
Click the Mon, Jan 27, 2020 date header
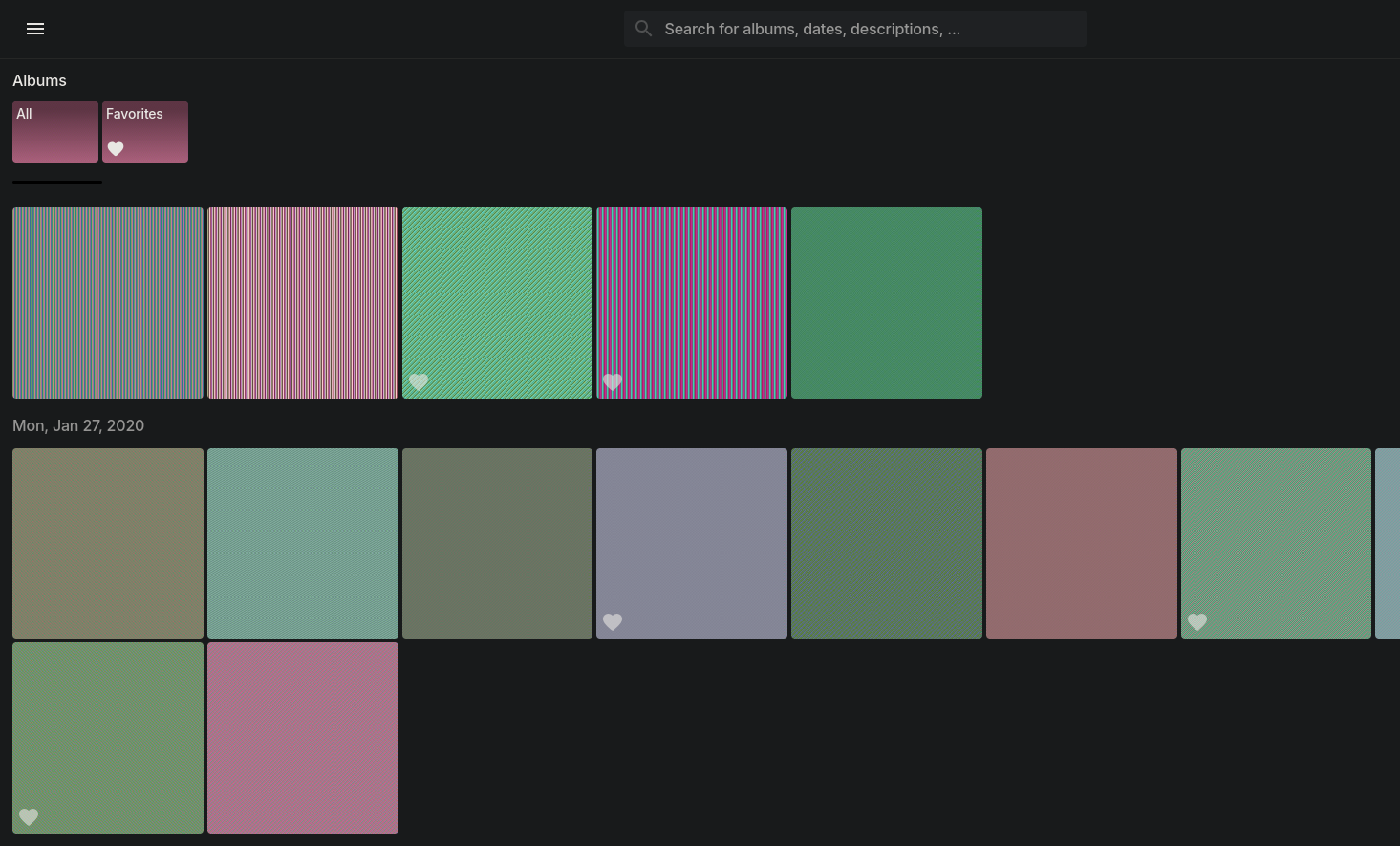coord(78,425)
